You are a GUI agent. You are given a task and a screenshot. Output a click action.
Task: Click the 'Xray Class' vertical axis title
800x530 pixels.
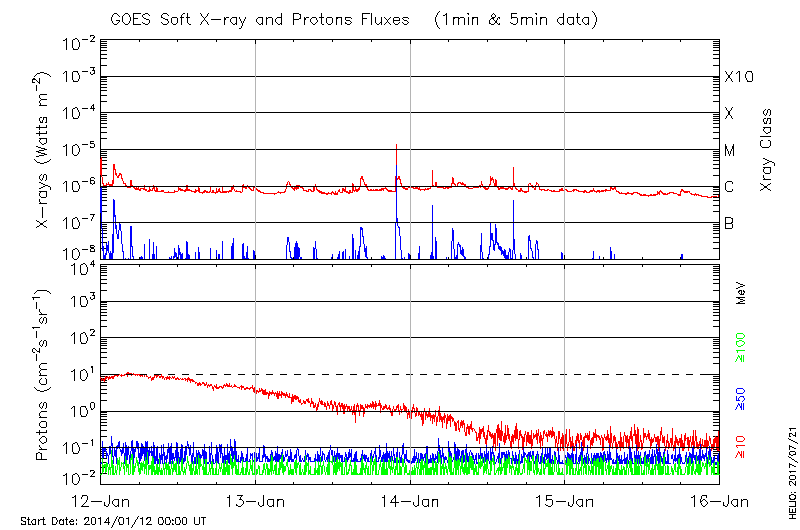point(767,150)
